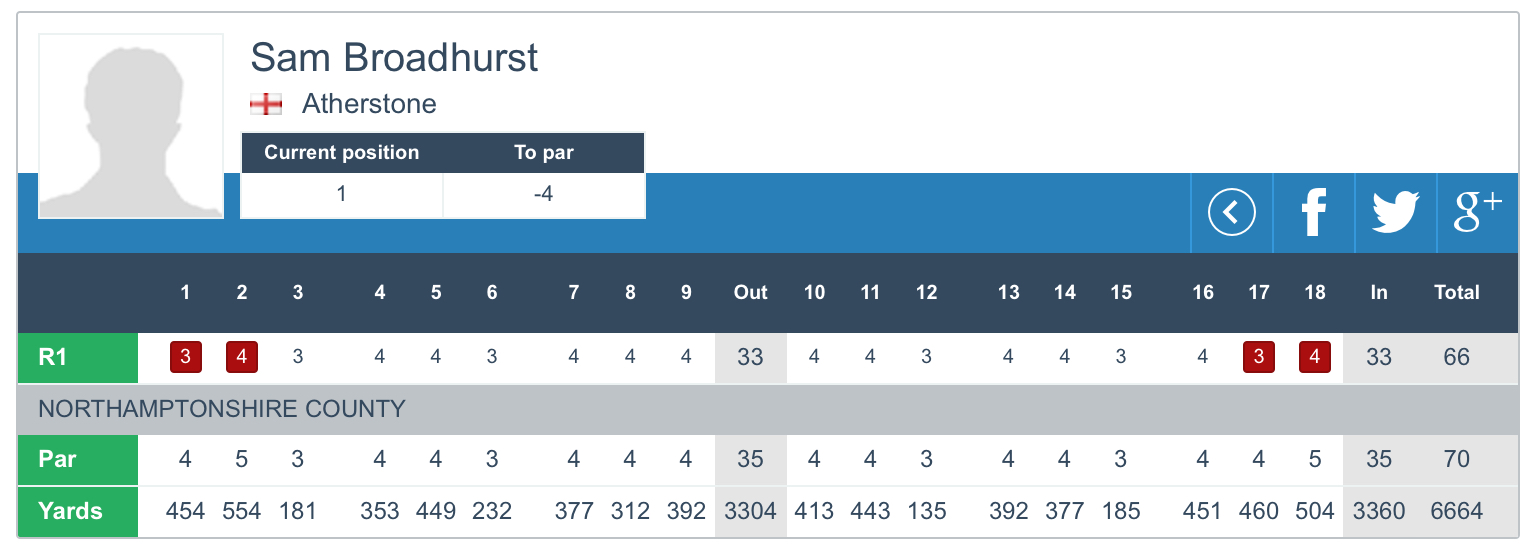
Task: Click the Atherstone club name
Action: pos(369,104)
